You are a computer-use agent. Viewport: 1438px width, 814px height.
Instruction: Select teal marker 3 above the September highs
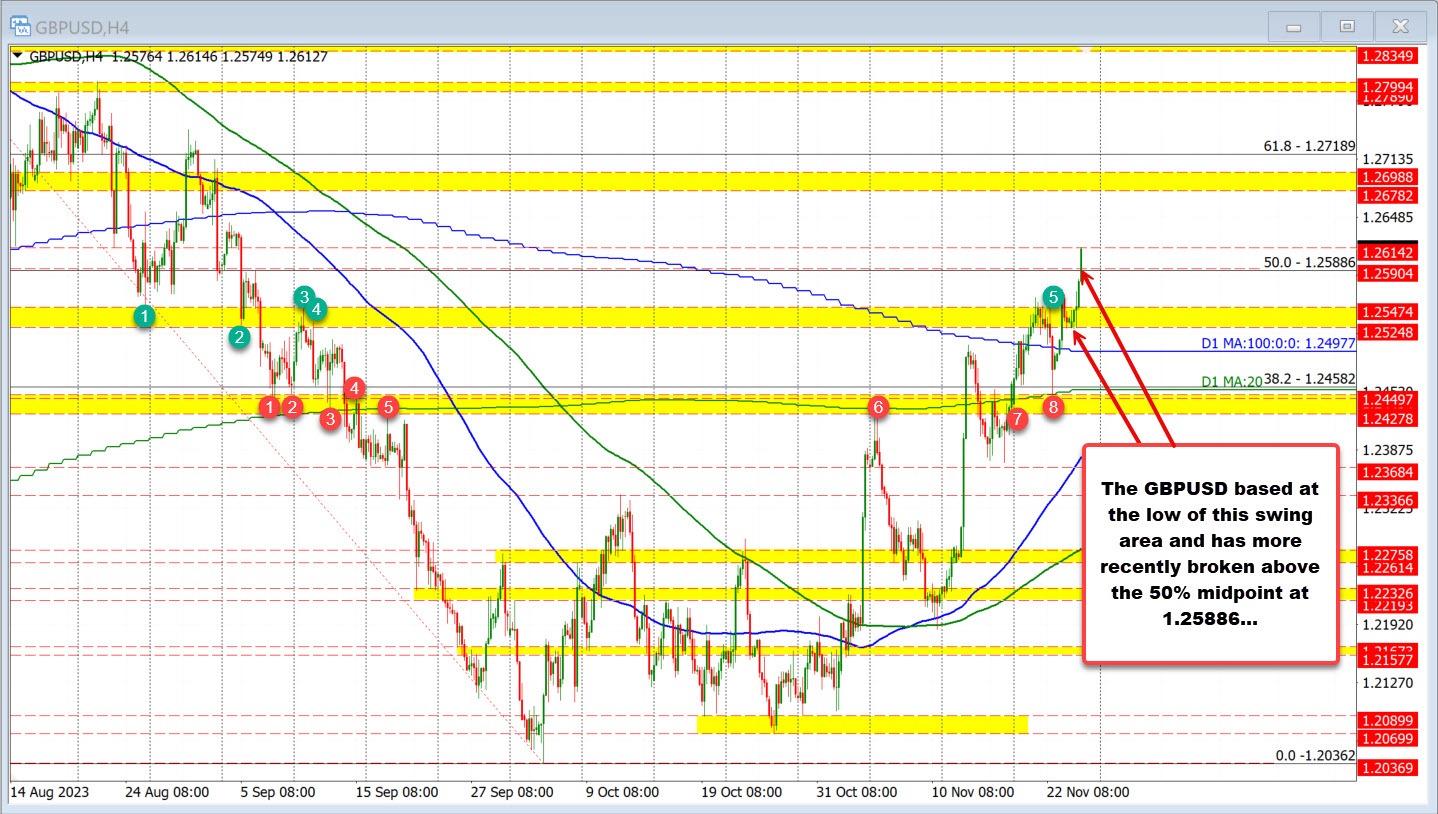(x=304, y=297)
